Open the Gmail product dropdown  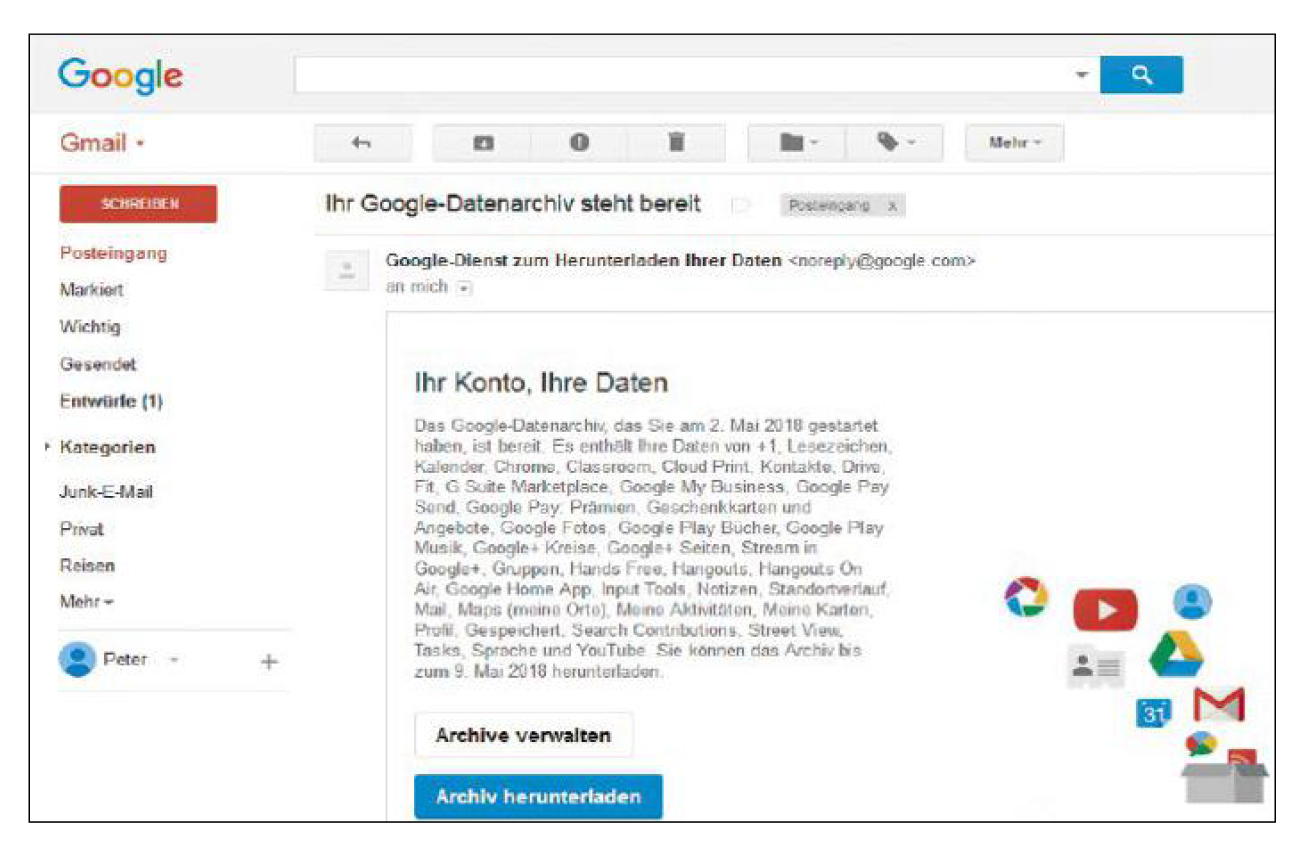click(103, 142)
